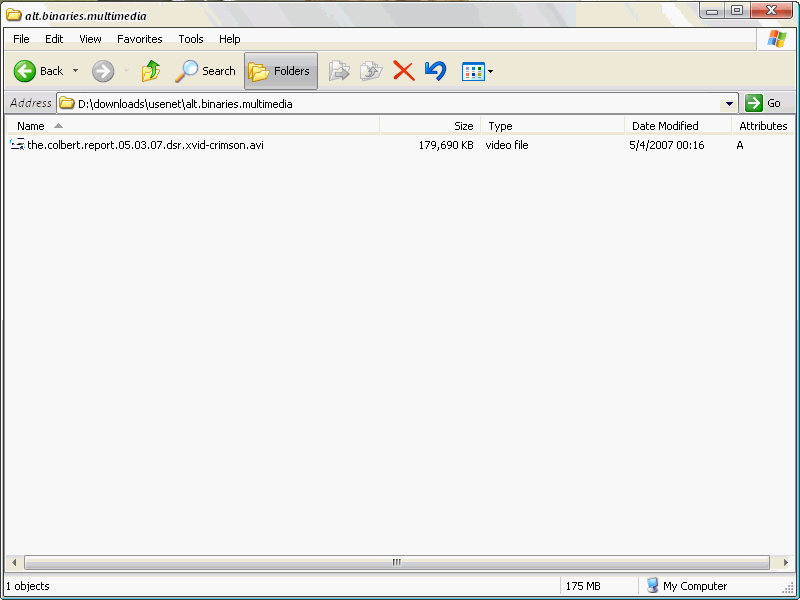The height and width of the screenshot is (600, 800).
Task: Open the Back history dropdown arrow
Action: pos(76,71)
